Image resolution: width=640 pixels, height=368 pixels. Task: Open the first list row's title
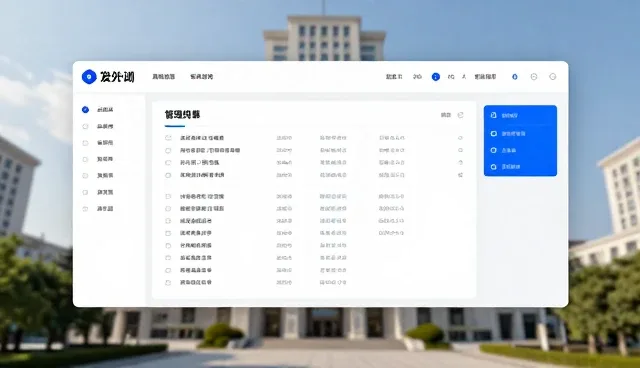coord(202,138)
